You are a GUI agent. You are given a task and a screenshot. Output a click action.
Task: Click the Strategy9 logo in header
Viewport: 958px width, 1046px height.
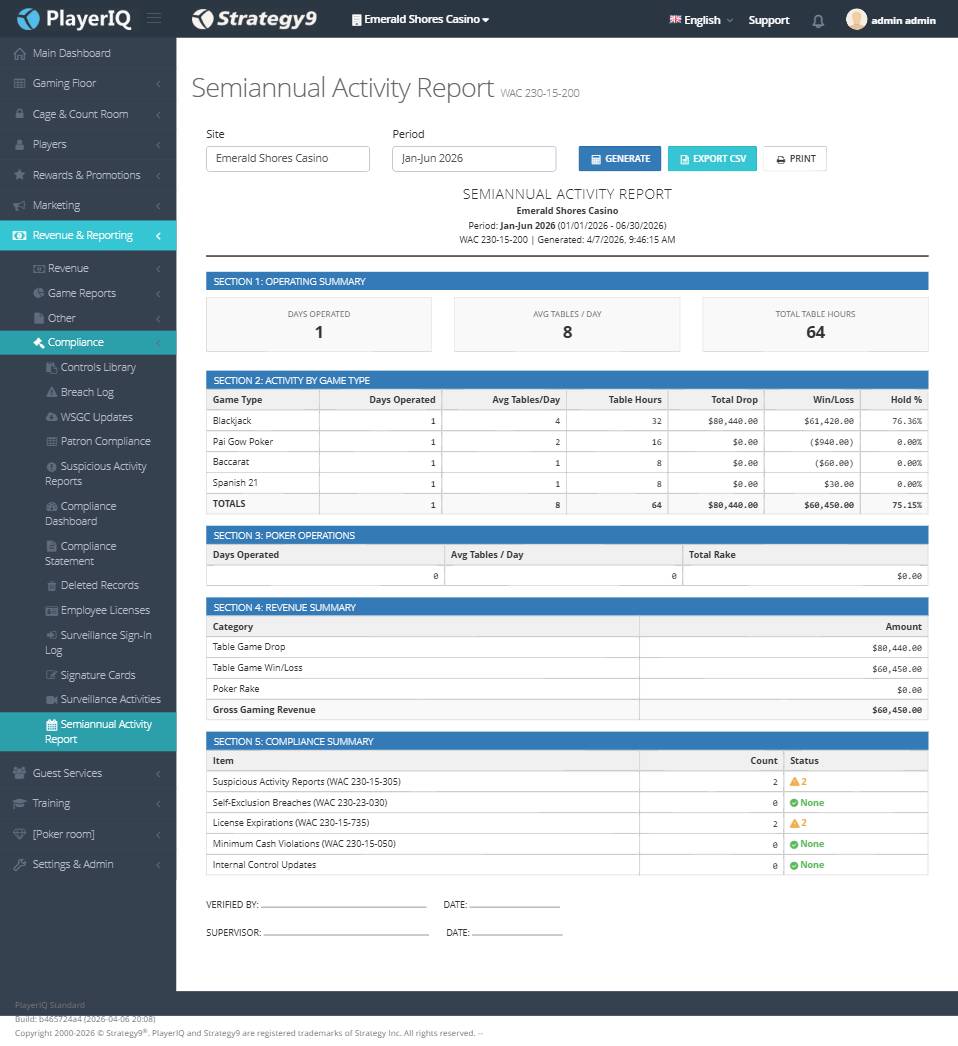254,19
